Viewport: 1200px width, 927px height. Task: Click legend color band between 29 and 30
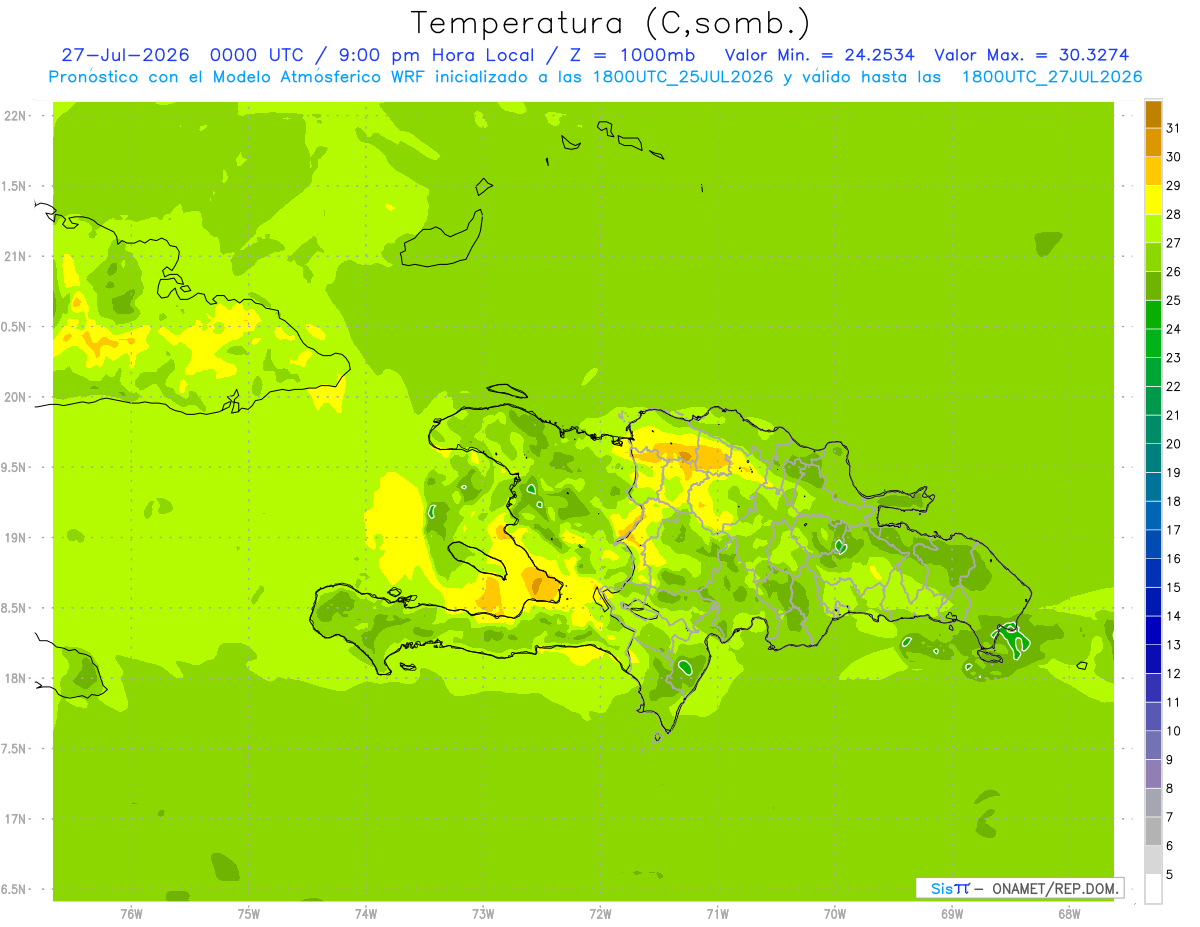pyautogui.click(x=1153, y=171)
